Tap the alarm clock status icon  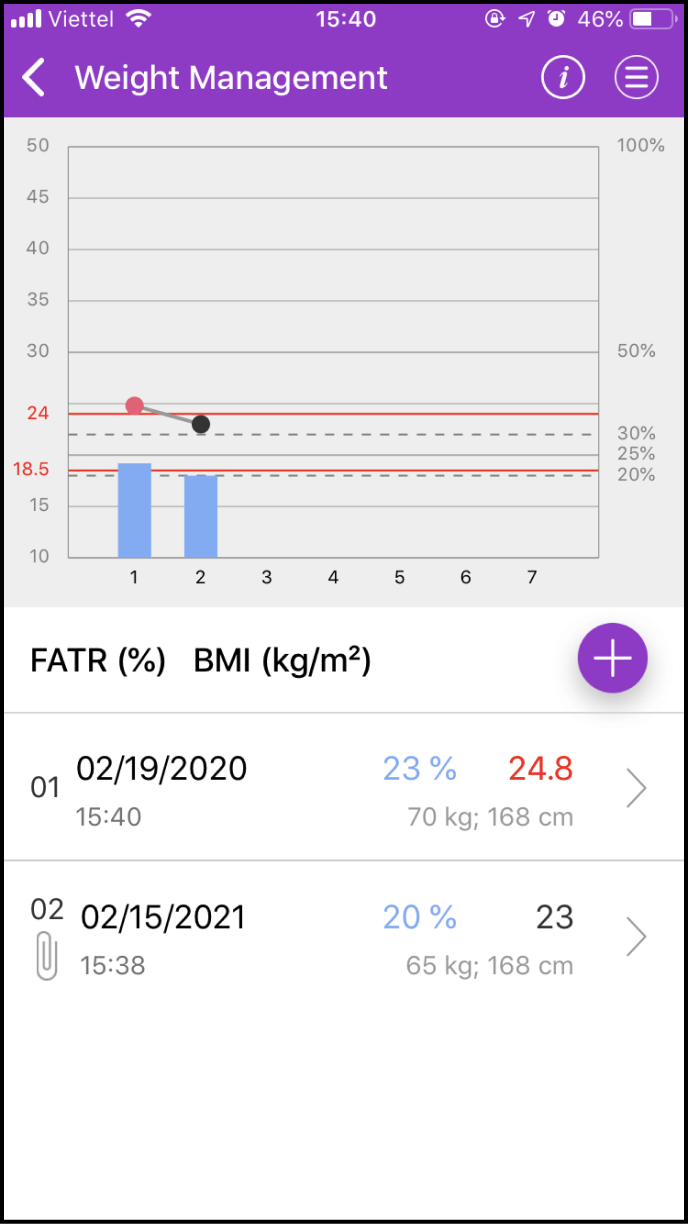(556, 19)
